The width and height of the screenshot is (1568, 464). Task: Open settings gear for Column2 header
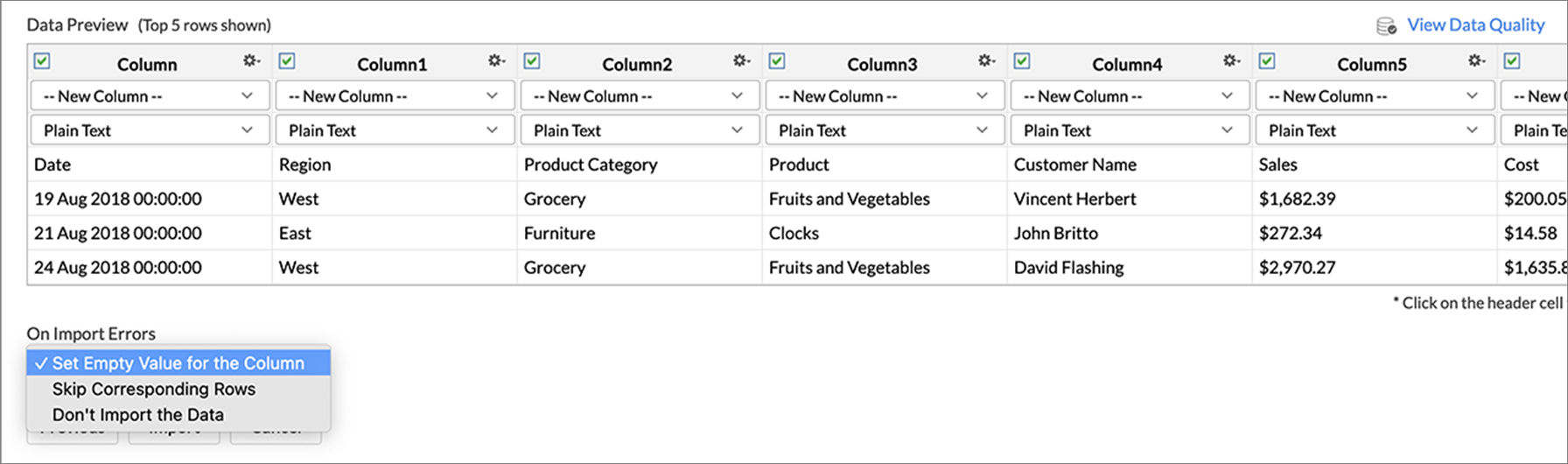pyautogui.click(x=741, y=61)
